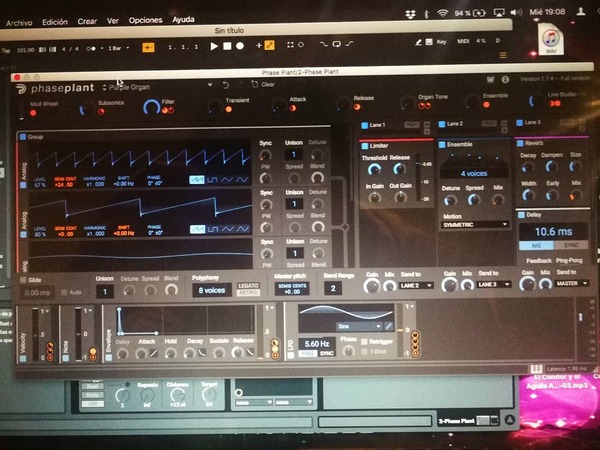Toggle the Ensemble effect enable button
This screenshot has width=600, height=450.
point(442,145)
